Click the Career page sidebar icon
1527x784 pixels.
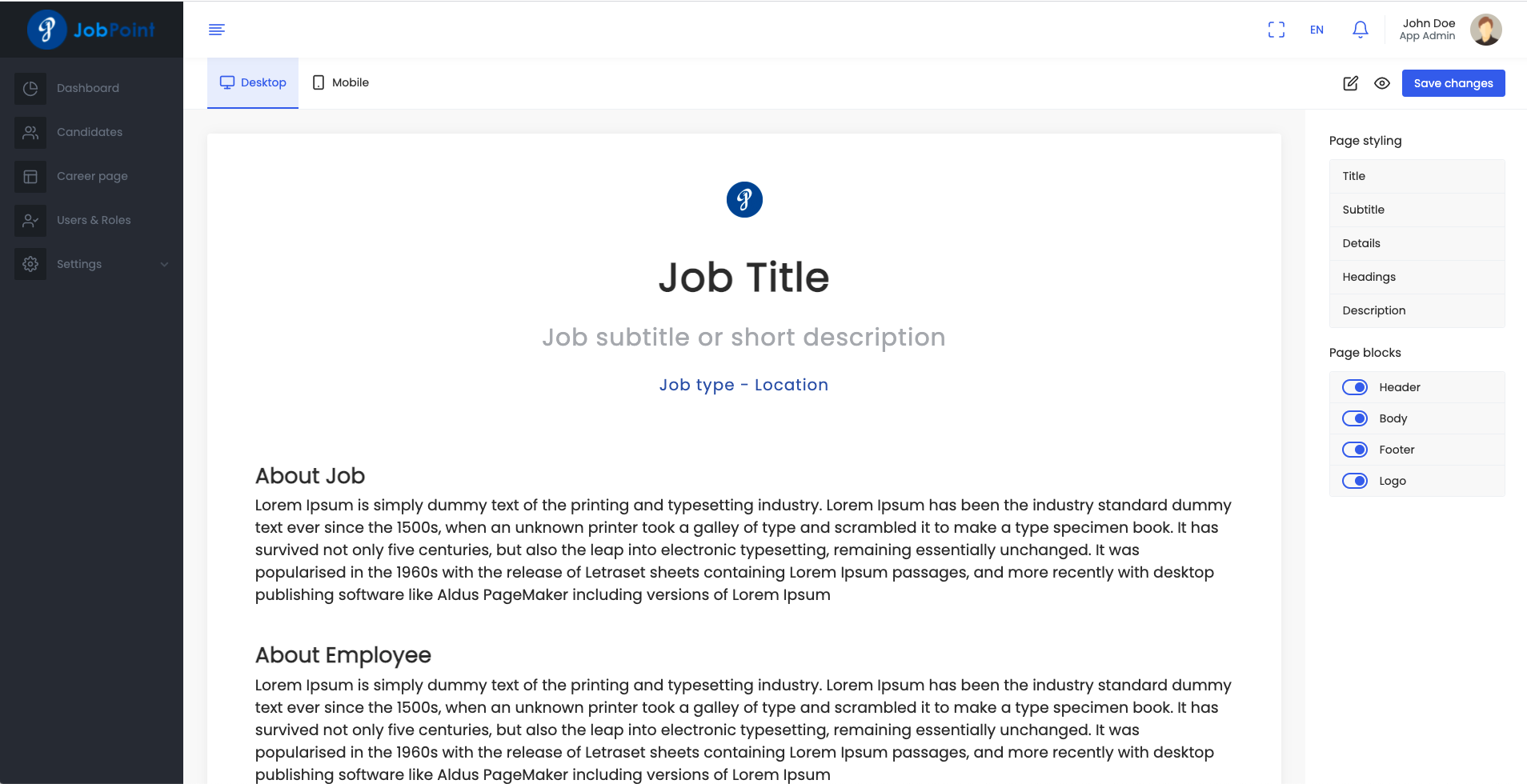(30, 176)
